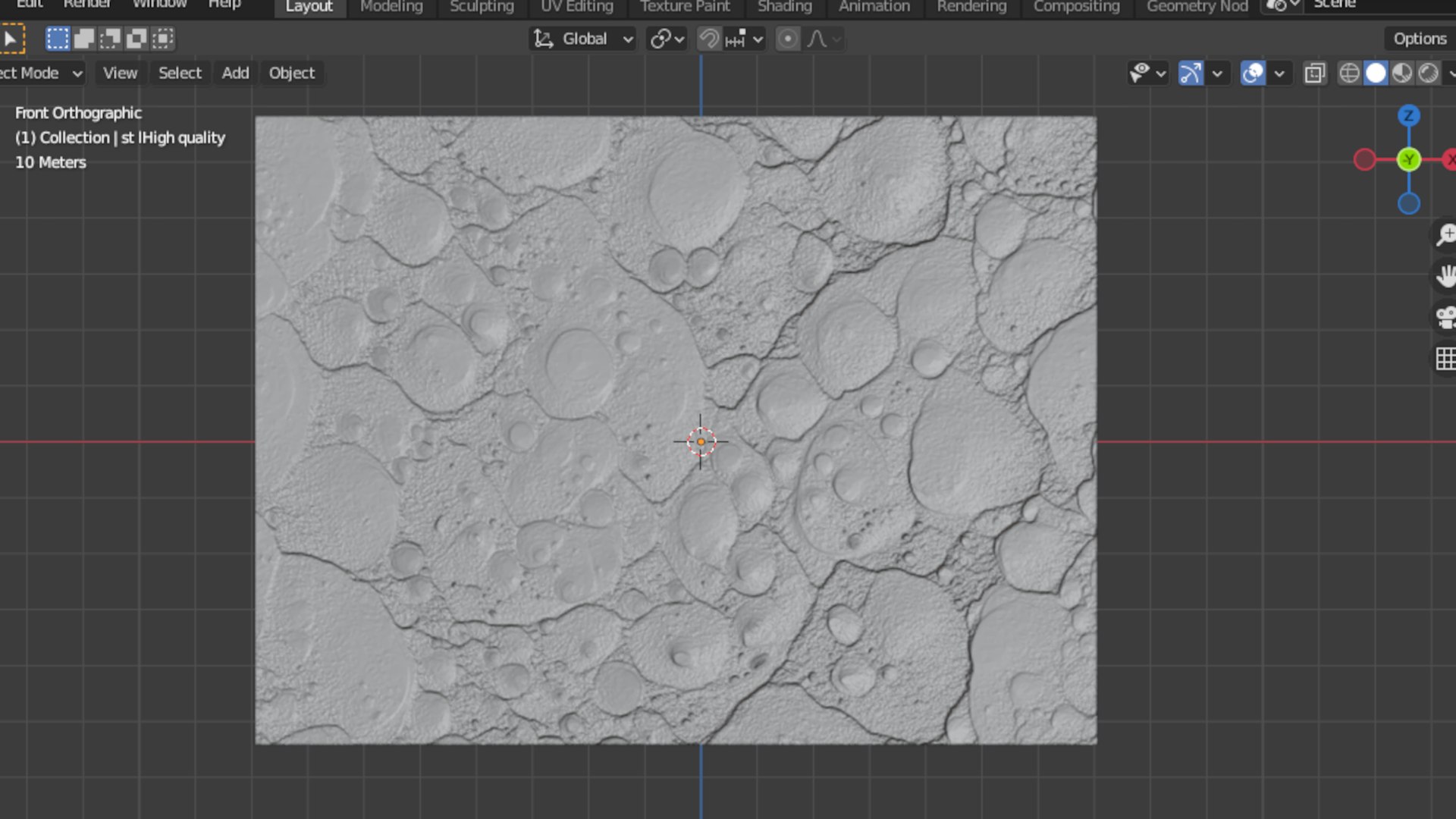Switch to wireframe shading
The image size is (1456, 819).
(x=1349, y=74)
